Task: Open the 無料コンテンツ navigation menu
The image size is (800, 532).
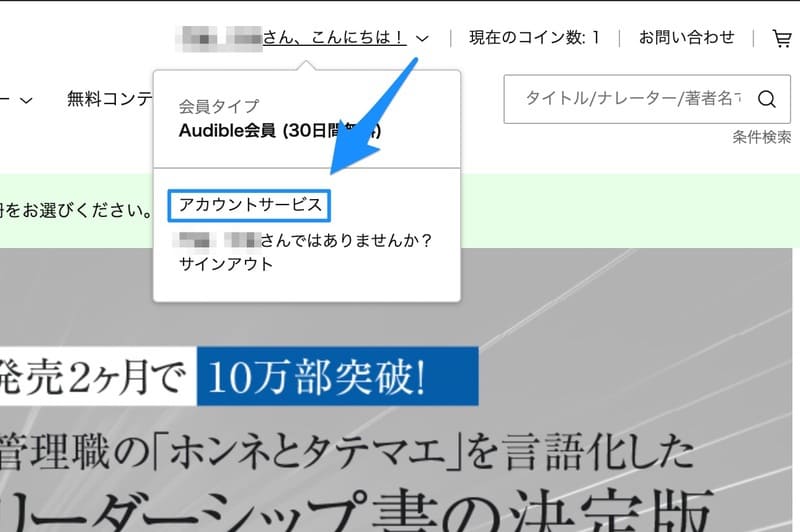Action: click(110, 98)
